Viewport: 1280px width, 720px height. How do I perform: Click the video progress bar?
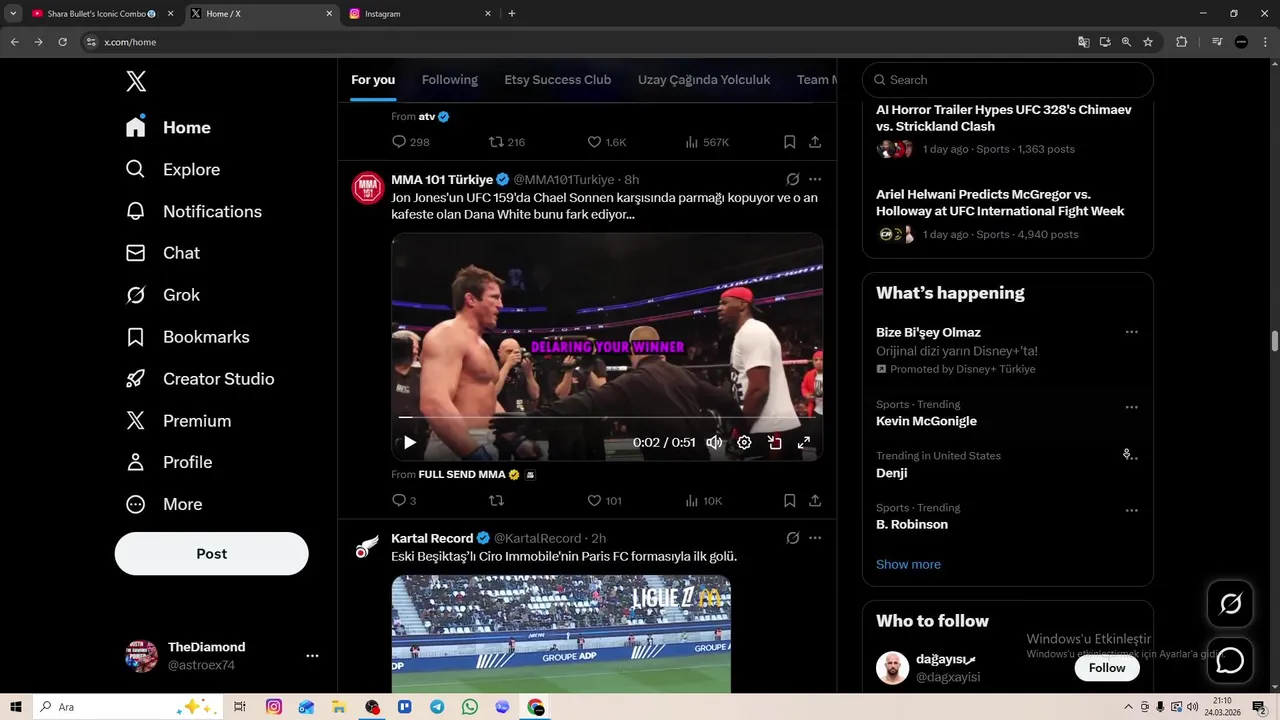click(607, 417)
